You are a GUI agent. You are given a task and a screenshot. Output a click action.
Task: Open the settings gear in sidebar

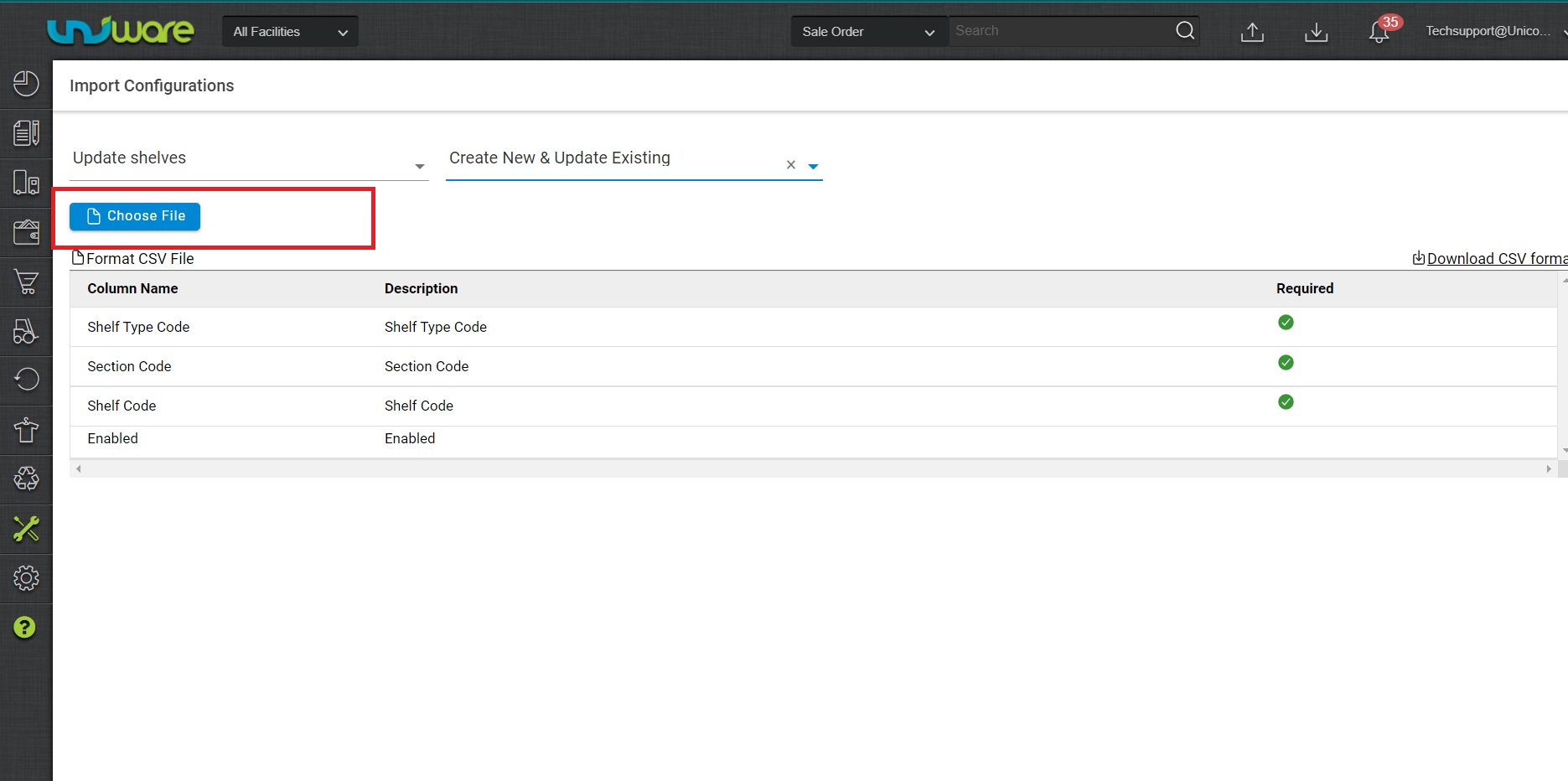point(26,577)
